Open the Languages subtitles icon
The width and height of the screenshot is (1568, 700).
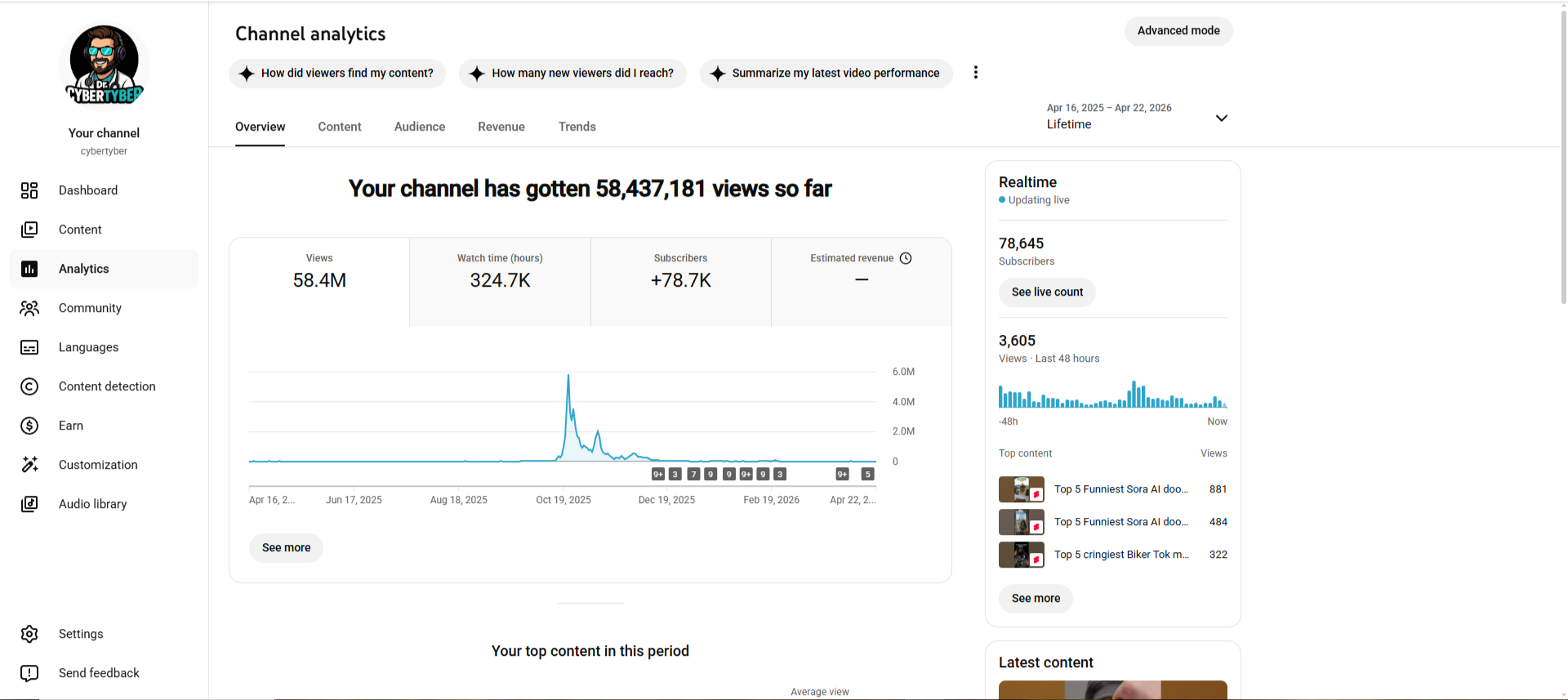click(x=29, y=347)
